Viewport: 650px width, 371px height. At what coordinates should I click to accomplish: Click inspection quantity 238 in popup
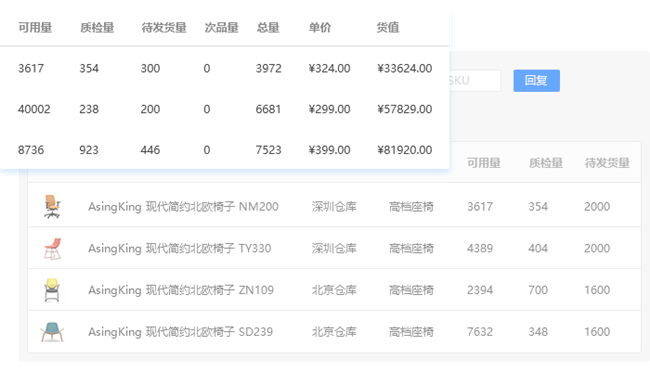[89, 109]
